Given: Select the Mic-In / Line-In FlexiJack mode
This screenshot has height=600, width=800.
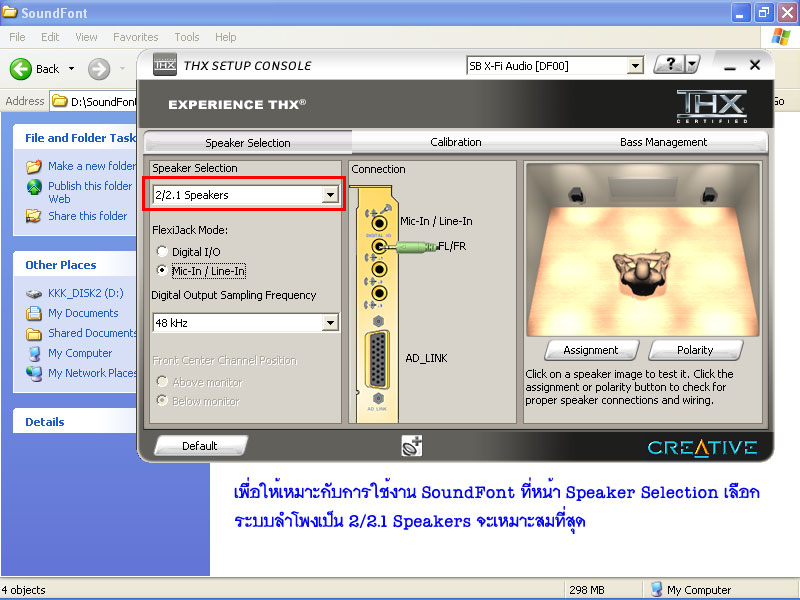Looking at the screenshot, I should (162, 270).
